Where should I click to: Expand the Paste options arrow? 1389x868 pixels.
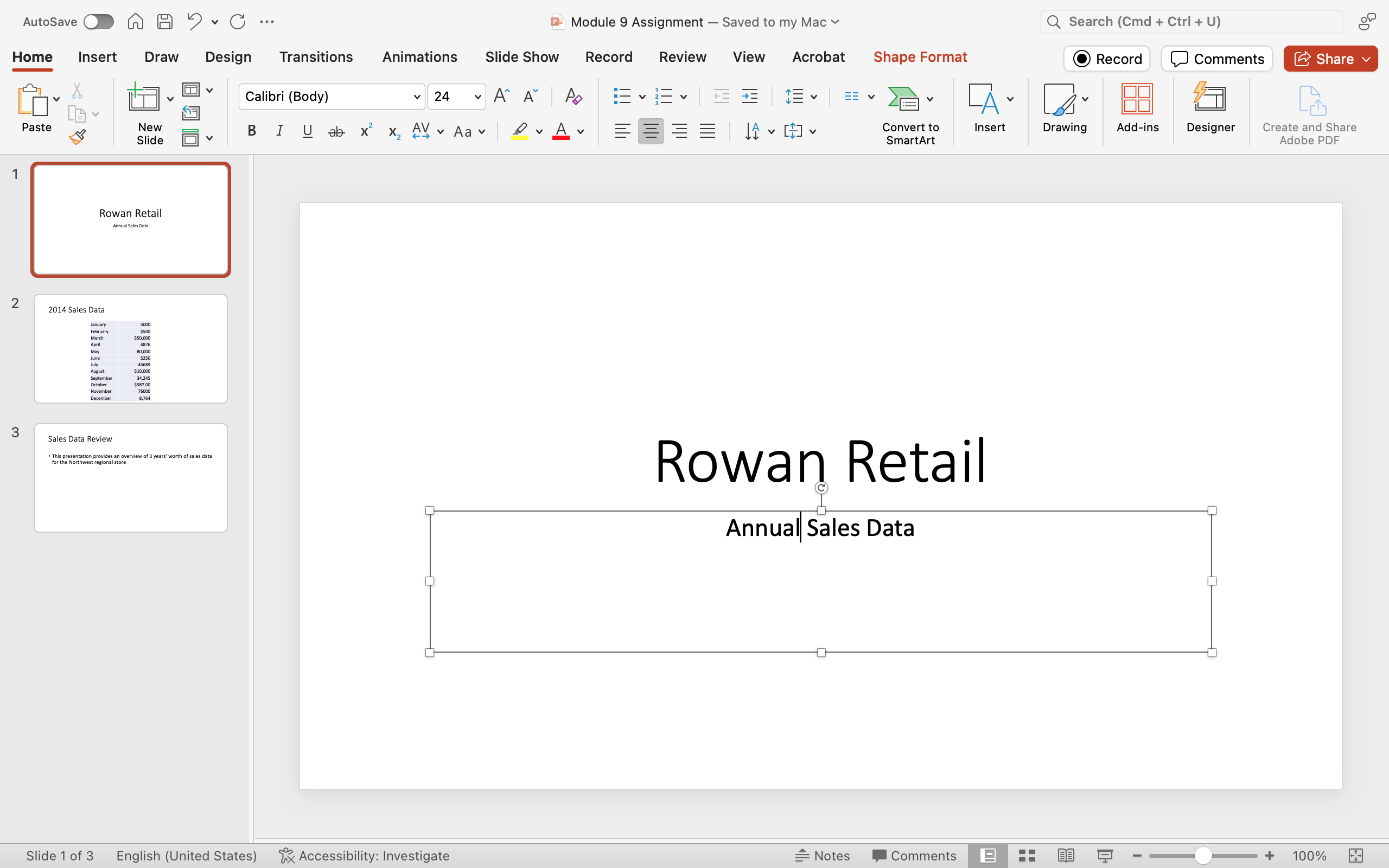[56, 99]
